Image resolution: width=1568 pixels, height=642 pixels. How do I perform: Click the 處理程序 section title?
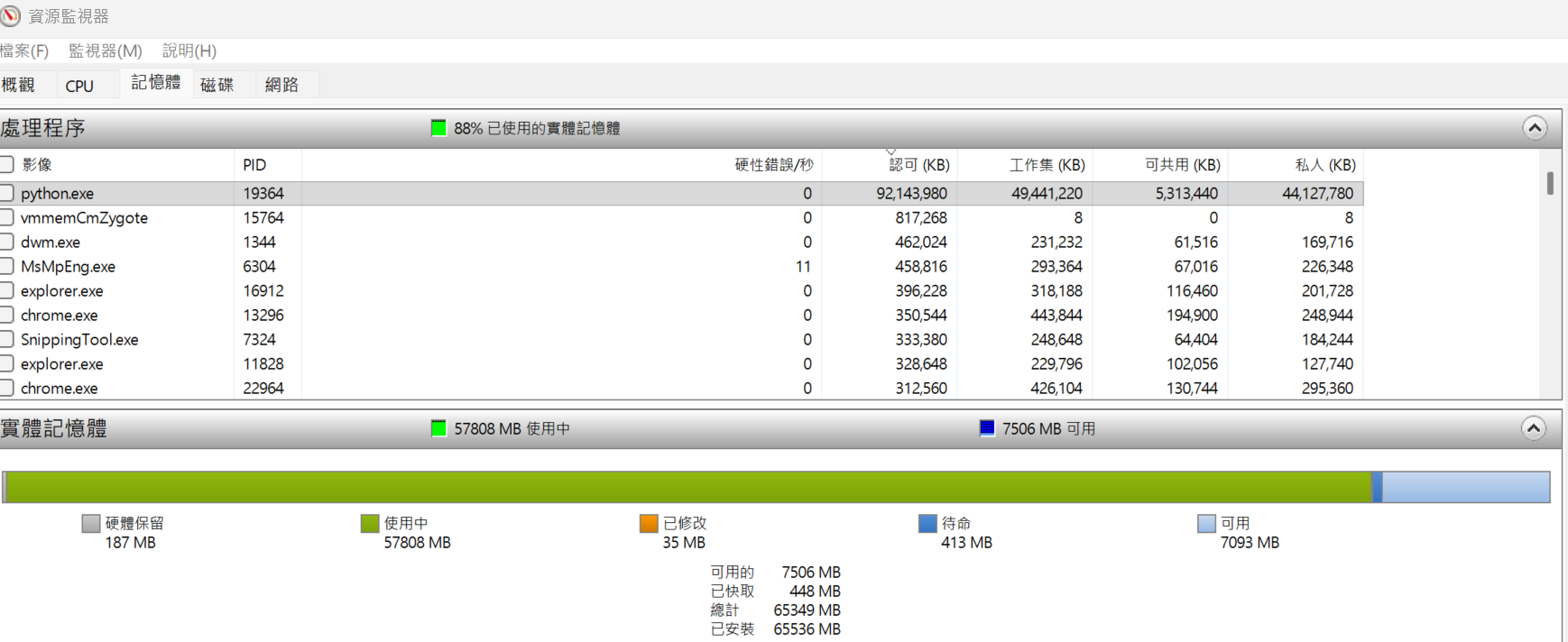pos(42,128)
